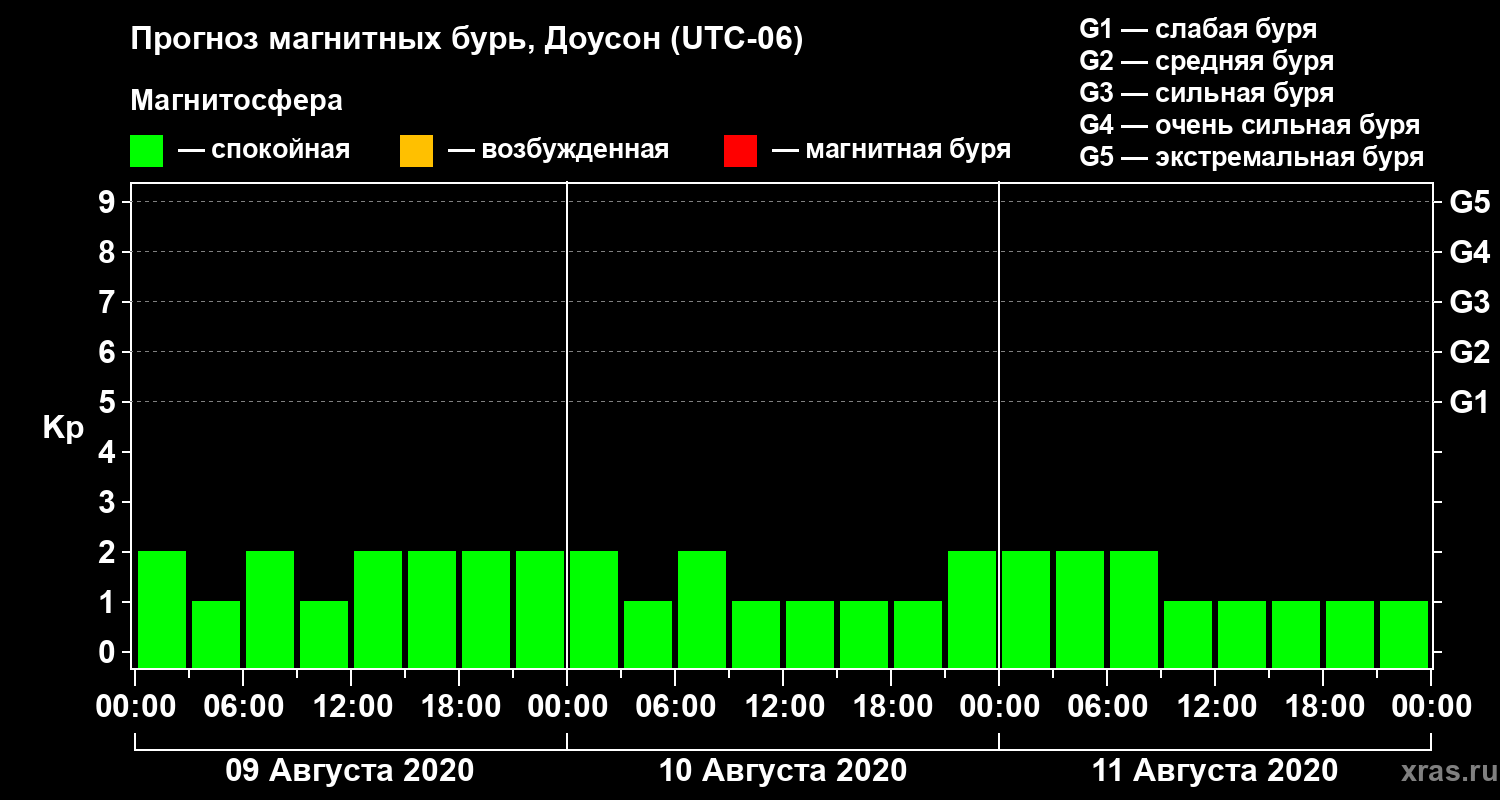This screenshot has height=800, width=1500.
Task: Click the Kp 1 bar at 09:00 on 09 Августа
Action: [324, 634]
